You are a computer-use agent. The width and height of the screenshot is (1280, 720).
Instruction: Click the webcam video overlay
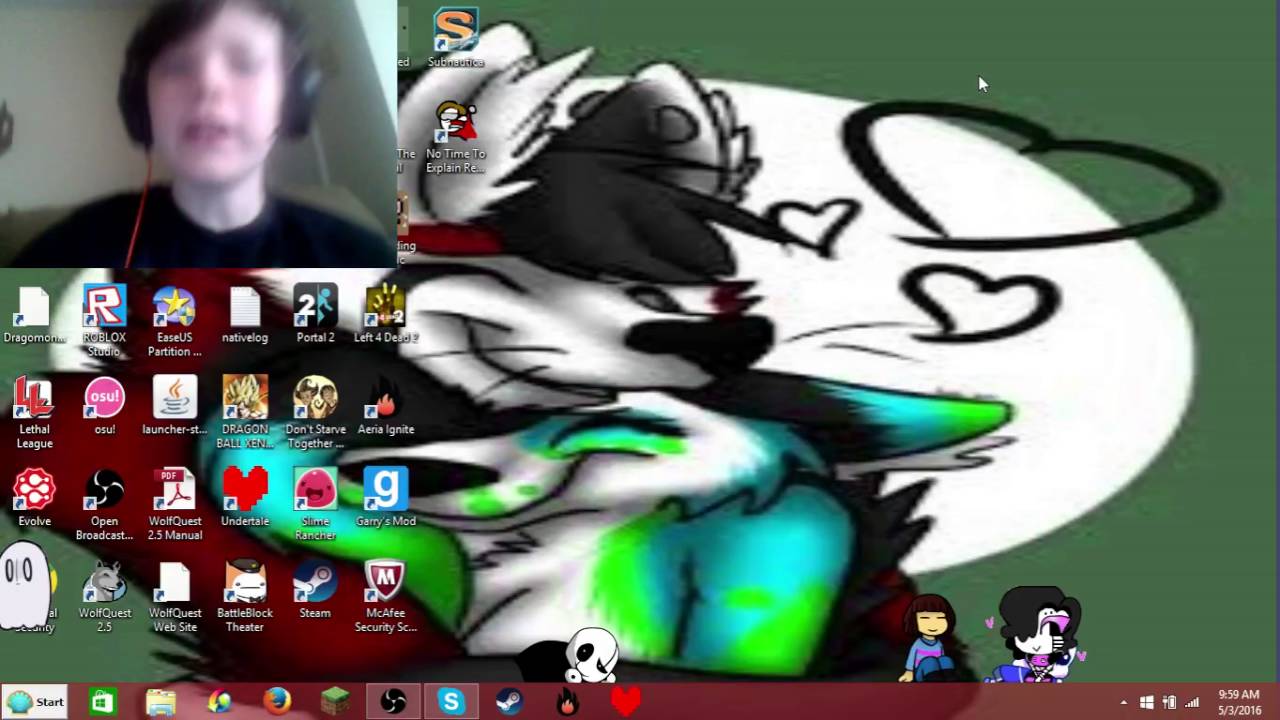coord(198,133)
